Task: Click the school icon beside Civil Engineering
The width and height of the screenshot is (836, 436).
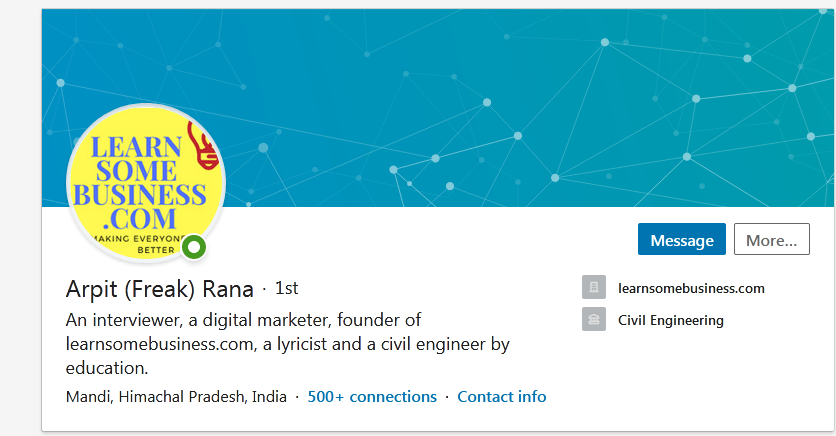Action: (593, 319)
